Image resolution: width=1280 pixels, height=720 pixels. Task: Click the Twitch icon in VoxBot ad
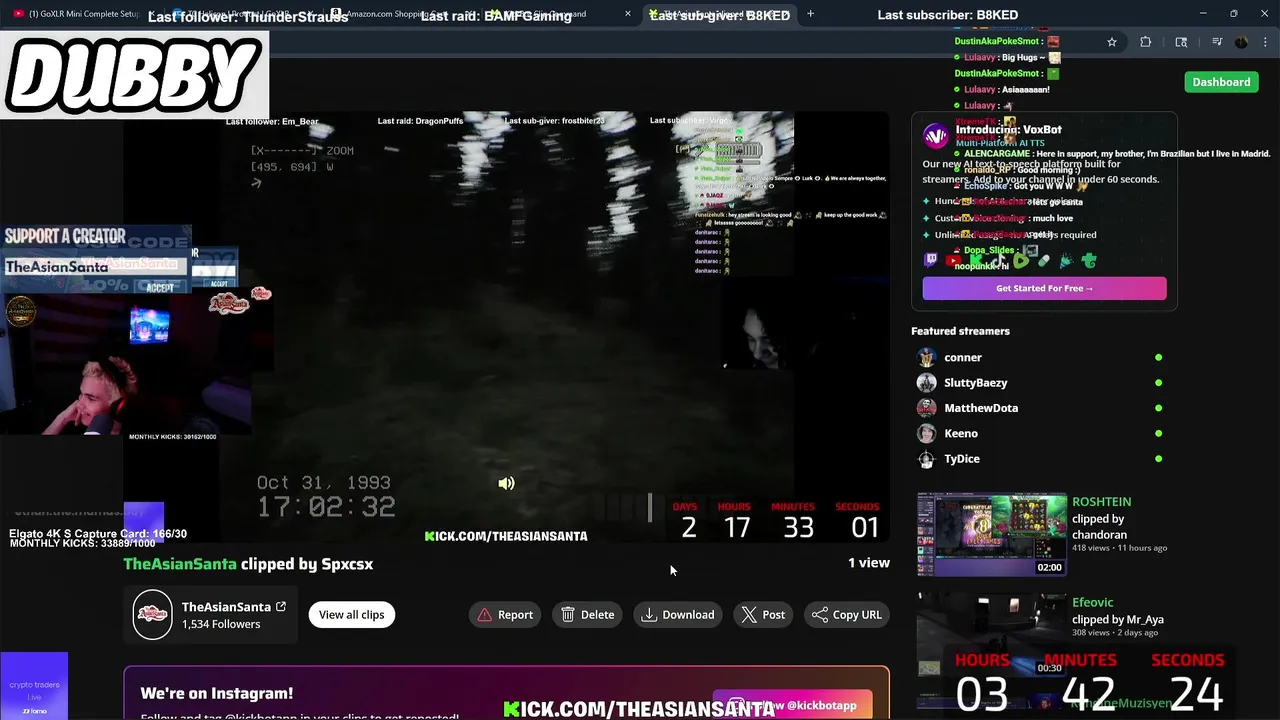coord(931,260)
